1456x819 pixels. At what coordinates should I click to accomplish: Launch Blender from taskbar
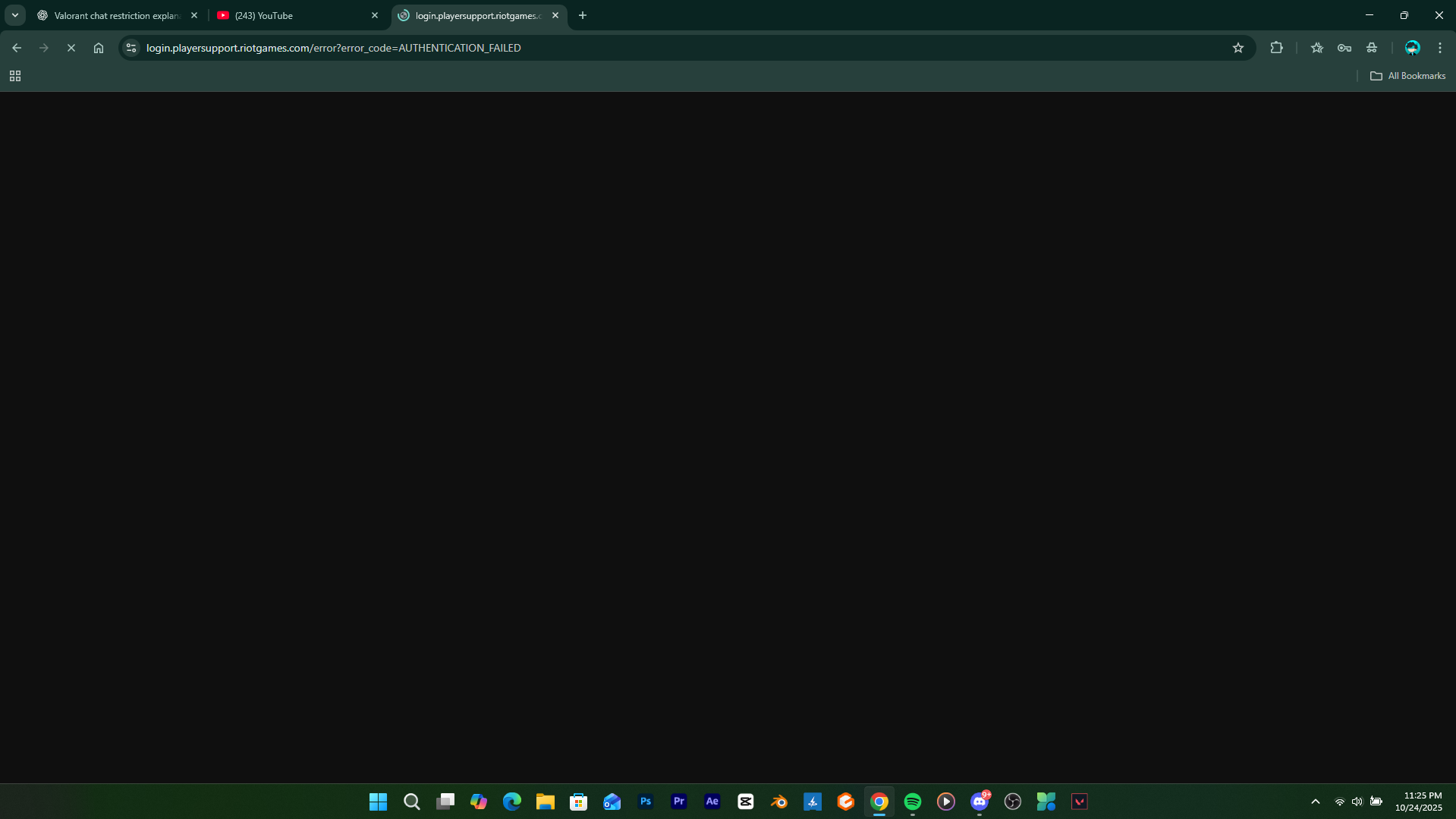click(778, 802)
